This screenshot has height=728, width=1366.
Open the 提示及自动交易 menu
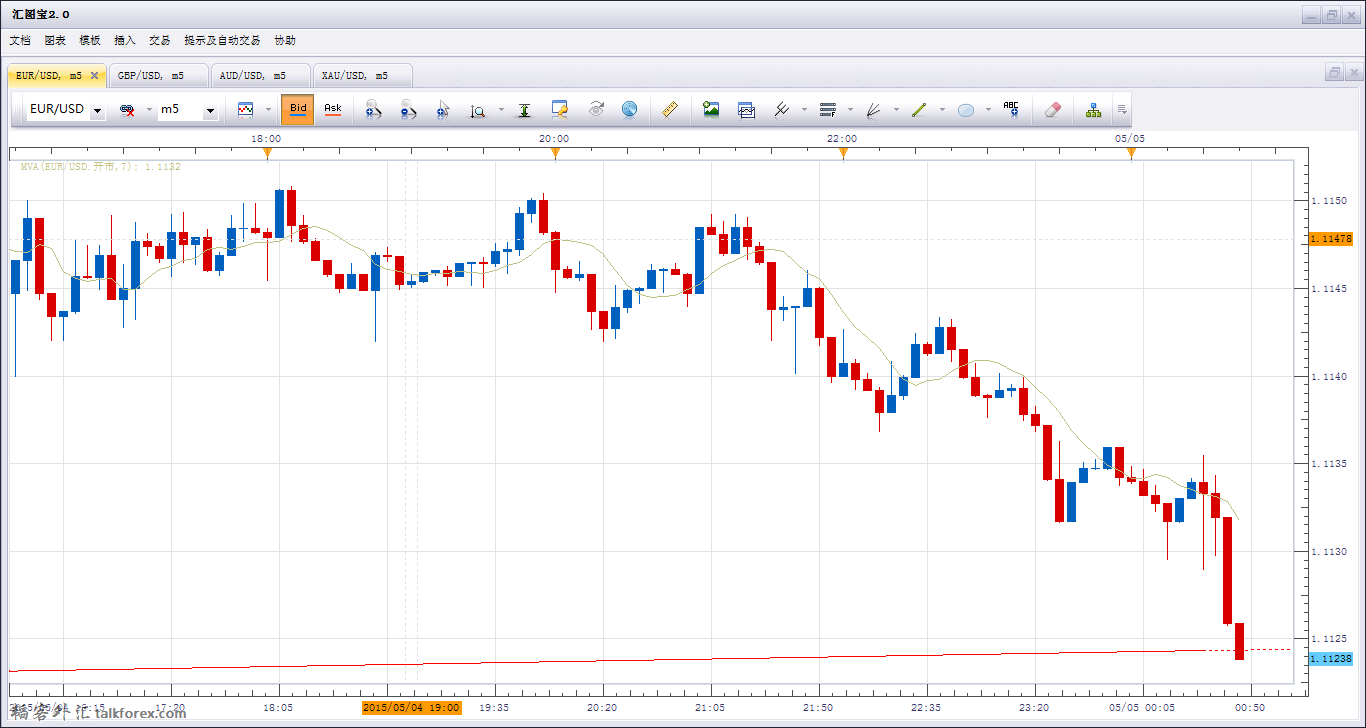point(222,41)
